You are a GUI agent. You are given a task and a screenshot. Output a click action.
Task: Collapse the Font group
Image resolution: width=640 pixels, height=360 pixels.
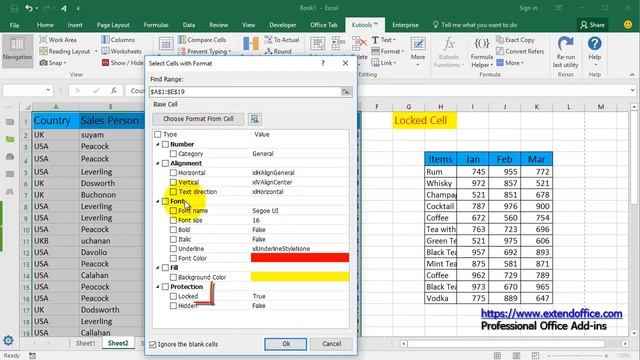(158, 201)
